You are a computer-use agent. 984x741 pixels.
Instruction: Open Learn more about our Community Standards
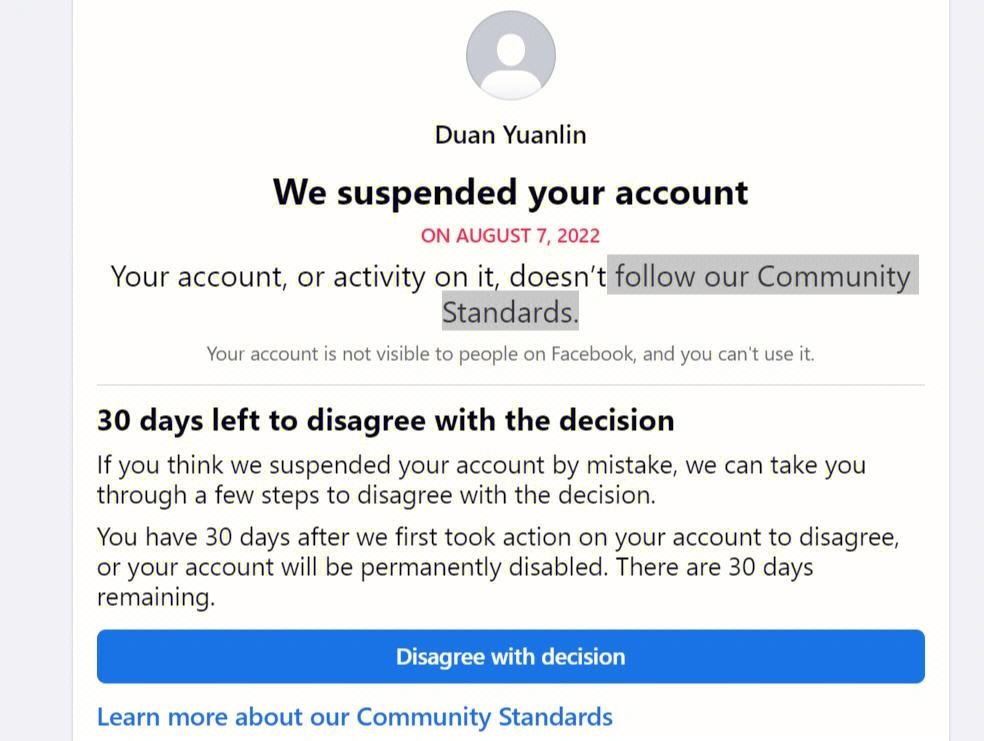(x=355, y=717)
